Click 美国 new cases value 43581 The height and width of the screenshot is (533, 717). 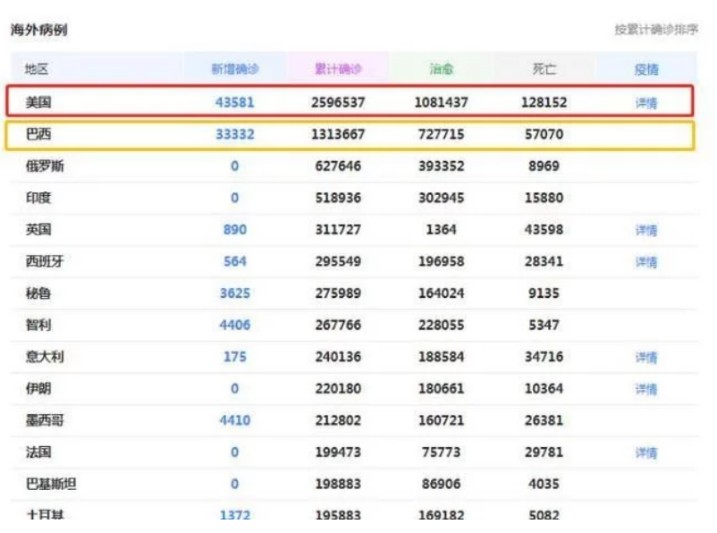pyautogui.click(x=235, y=103)
